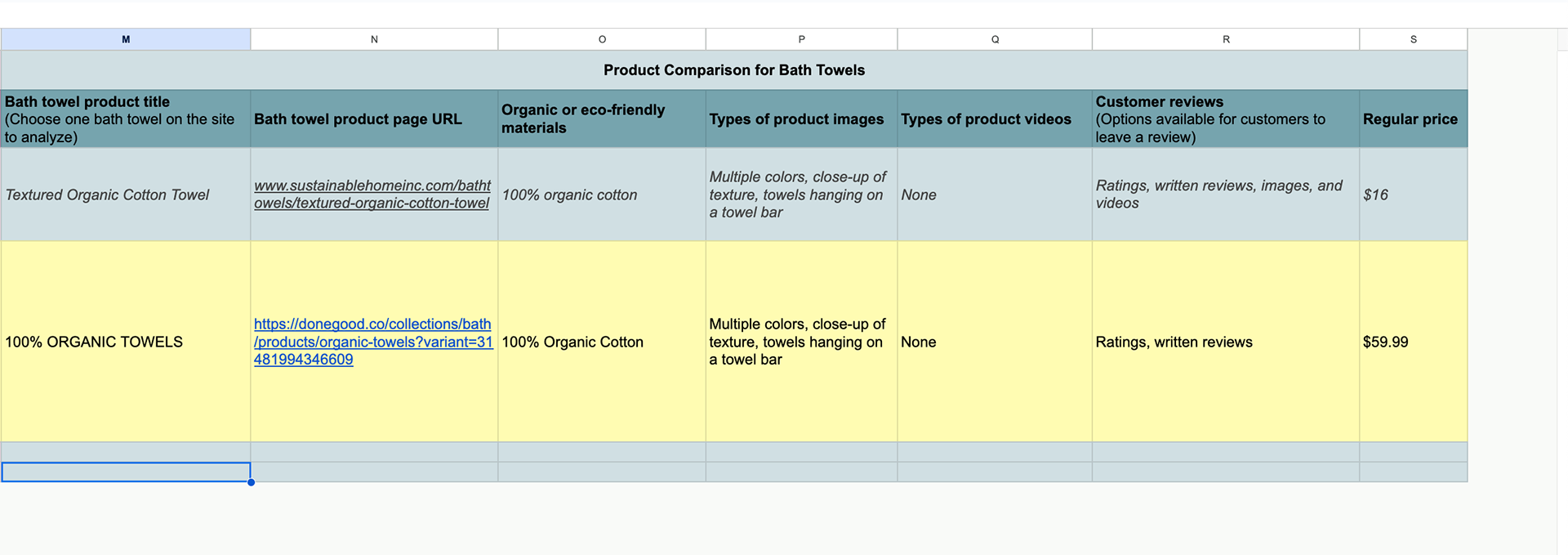Select the '$16' price cell
The height and width of the screenshot is (555, 1568).
[1414, 195]
